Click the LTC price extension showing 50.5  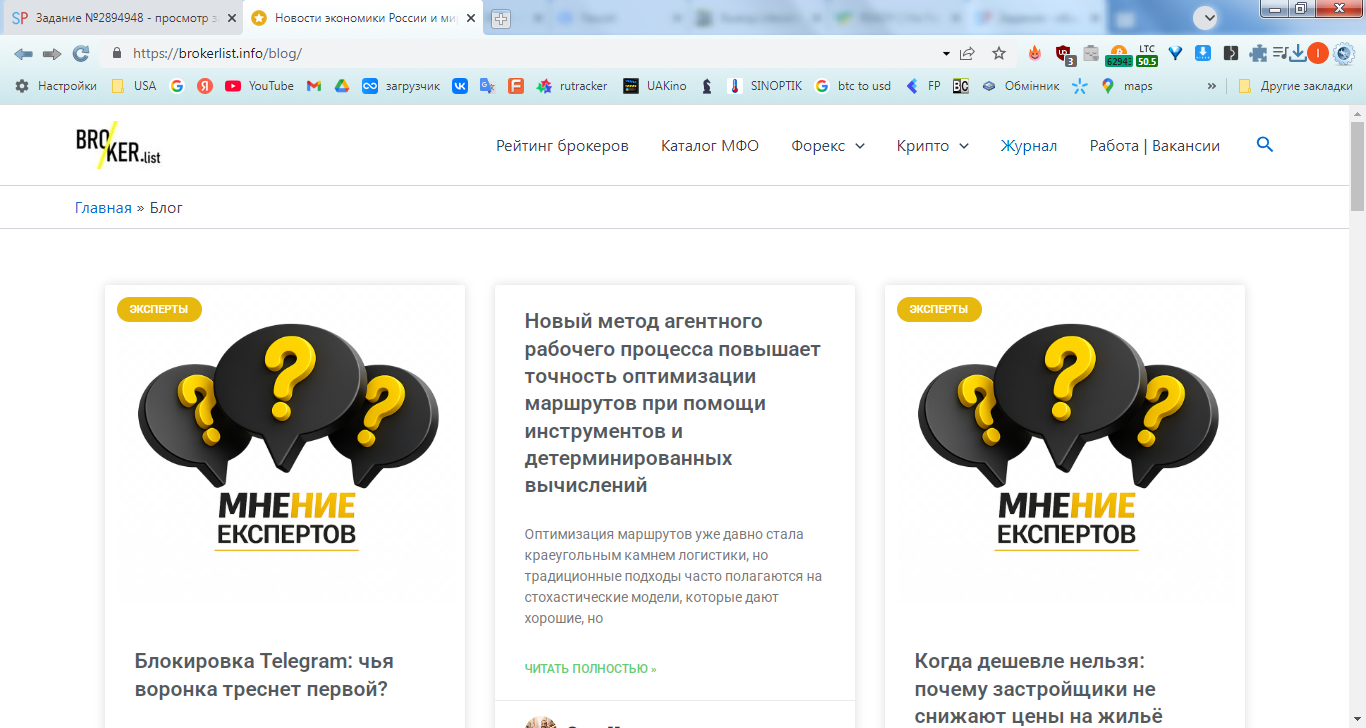point(1146,56)
